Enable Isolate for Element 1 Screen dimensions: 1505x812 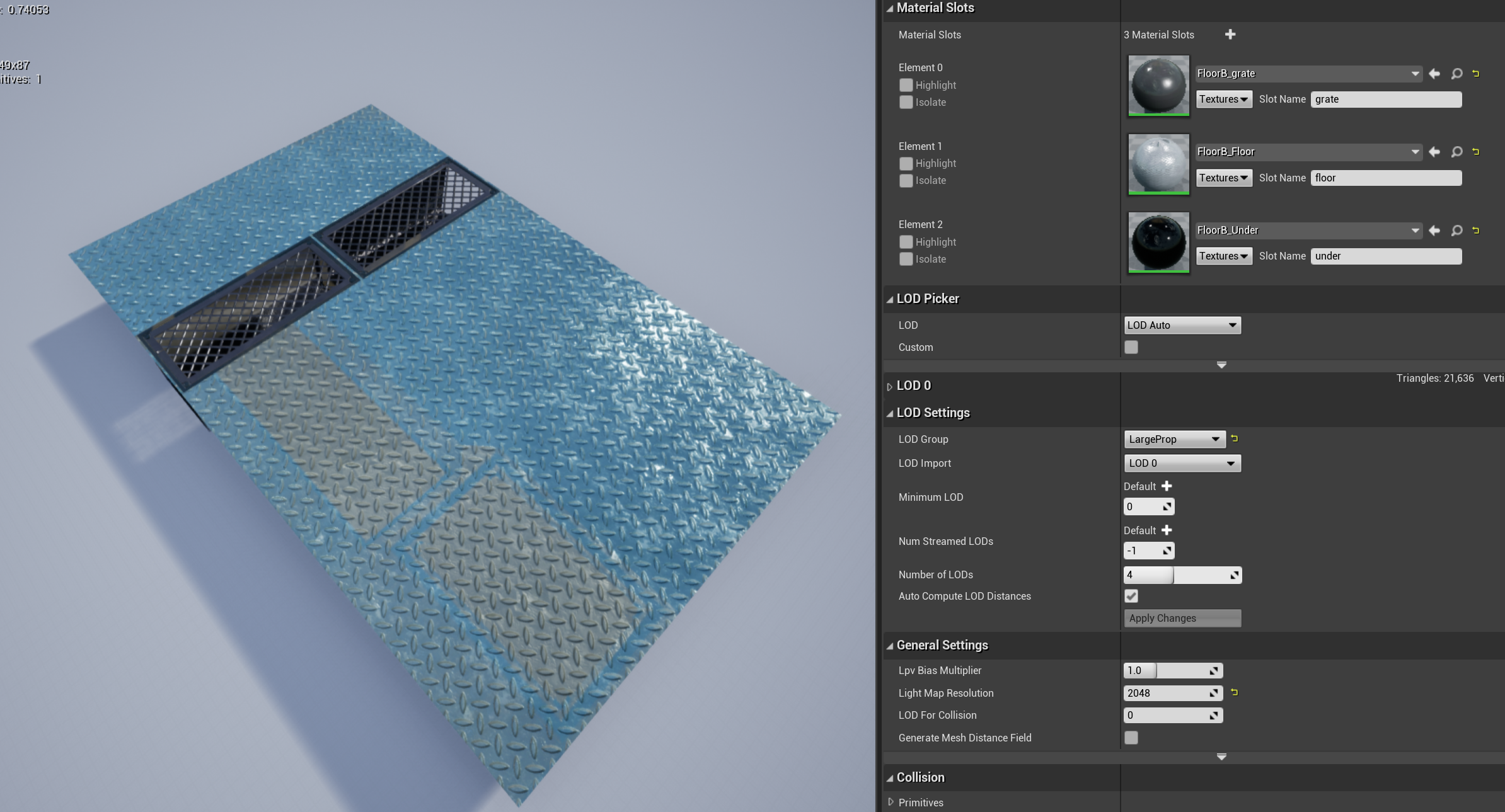coord(906,180)
